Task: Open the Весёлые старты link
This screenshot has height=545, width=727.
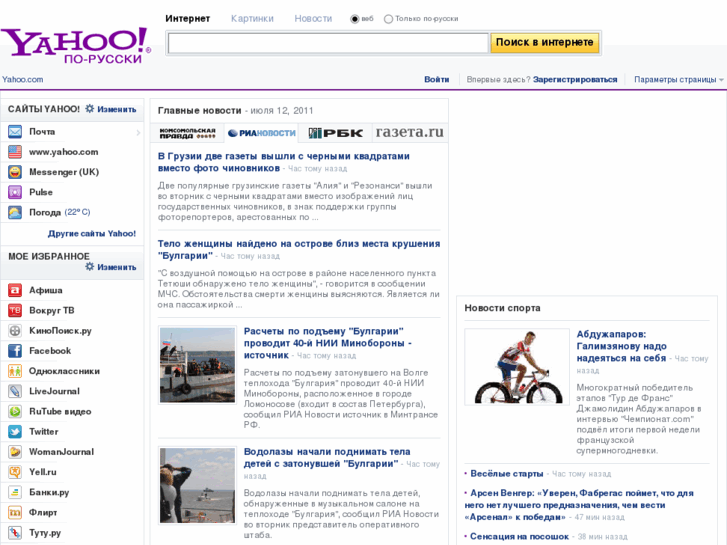Action: coord(507,474)
